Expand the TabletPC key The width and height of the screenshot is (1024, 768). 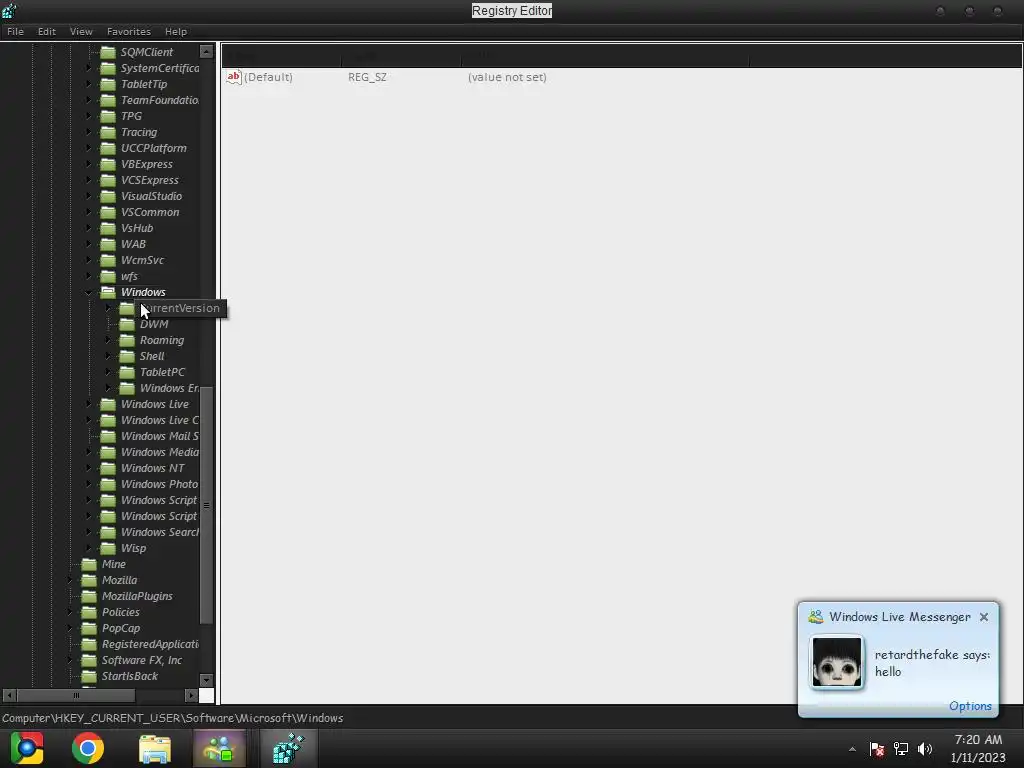coord(108,372)
